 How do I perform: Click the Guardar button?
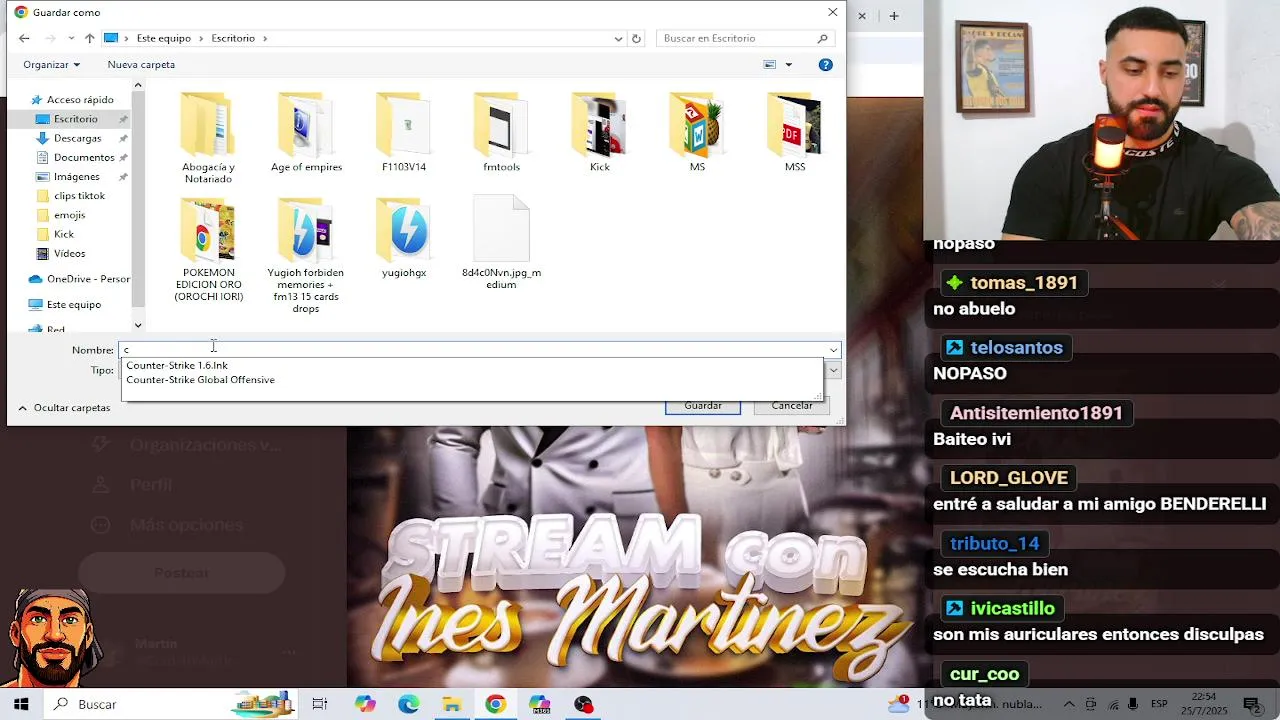(x=703, y=405)
